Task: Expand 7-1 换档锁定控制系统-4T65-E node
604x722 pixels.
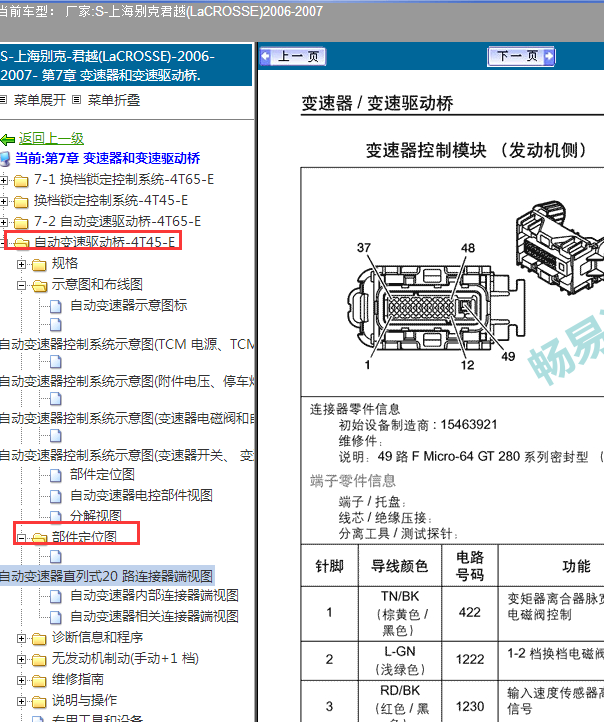Action: click(x=4, y=180)
